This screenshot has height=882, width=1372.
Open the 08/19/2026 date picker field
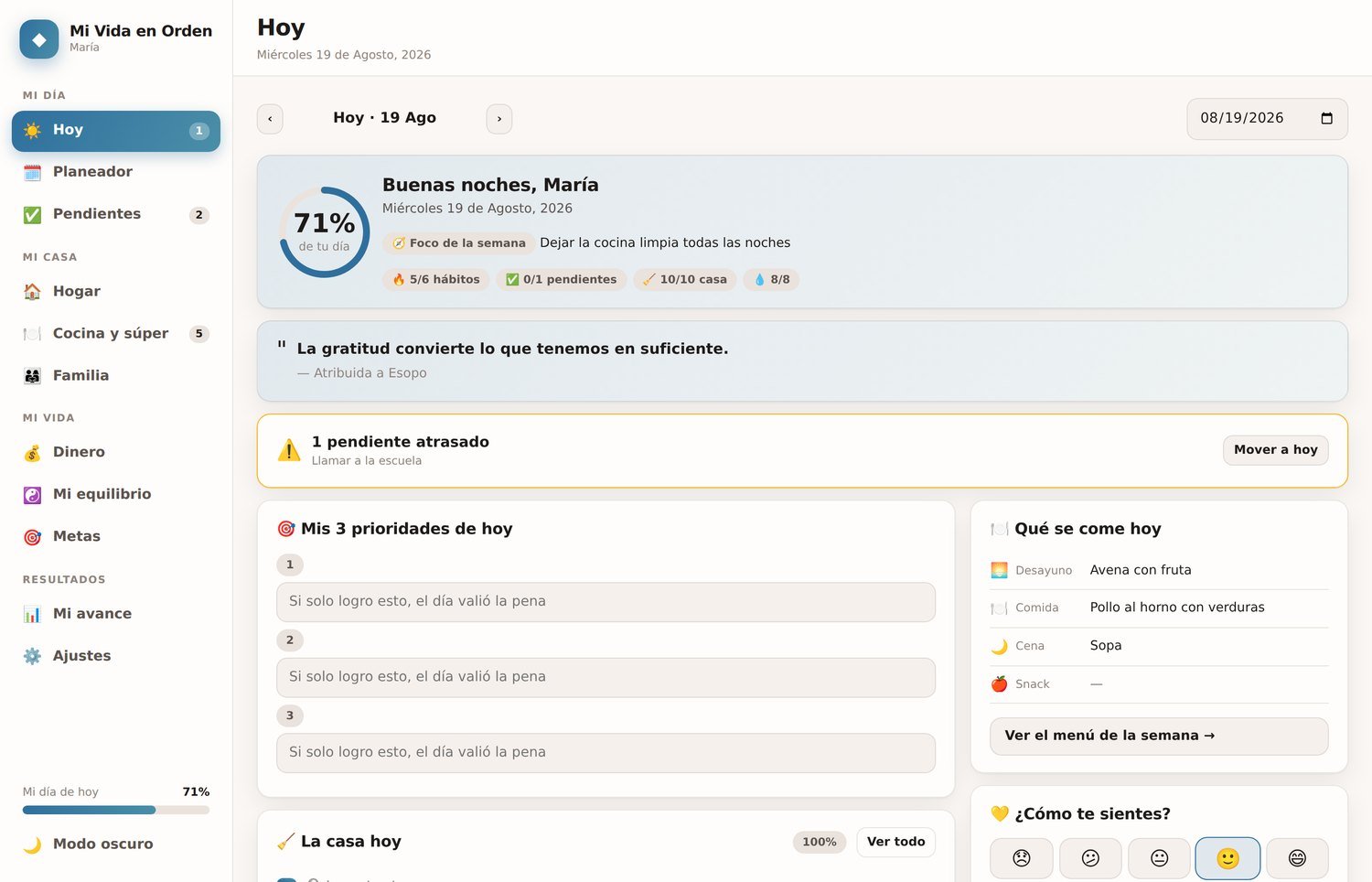pyautogui.click(x=1267, y=119)
